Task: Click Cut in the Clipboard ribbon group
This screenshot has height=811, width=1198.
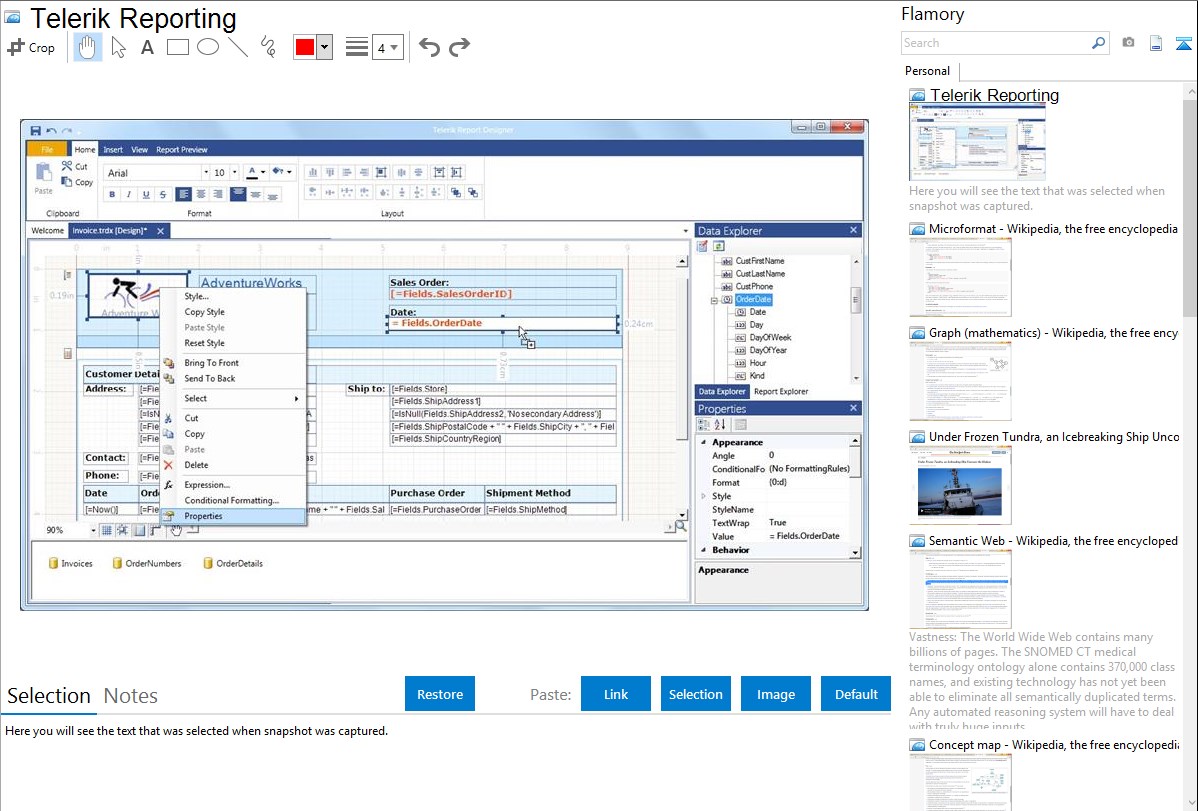Action: [x=75, y=166]
